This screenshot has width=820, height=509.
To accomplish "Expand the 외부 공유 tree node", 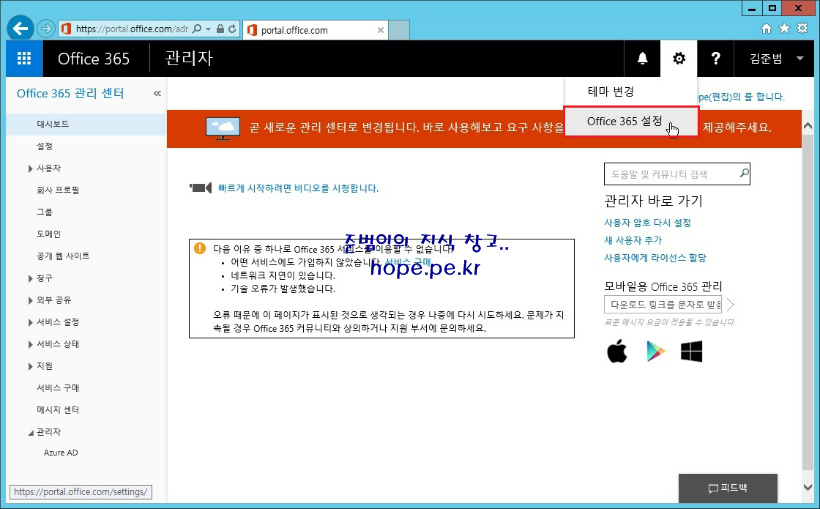I will click(30, 300).
